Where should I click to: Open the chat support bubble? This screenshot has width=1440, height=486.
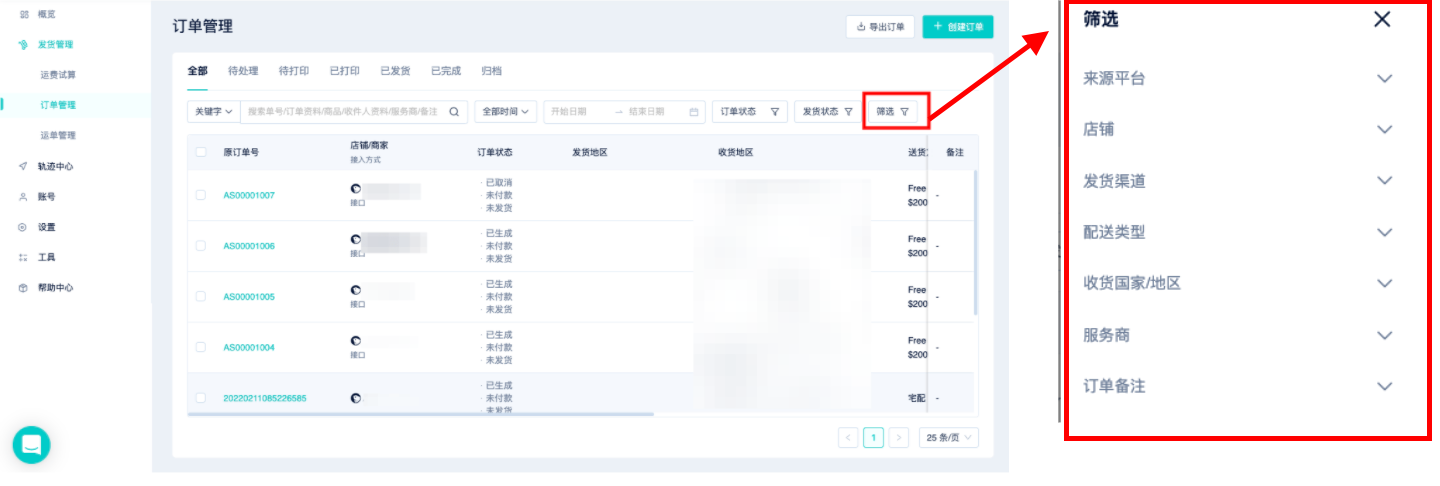[x=31, y=445]
